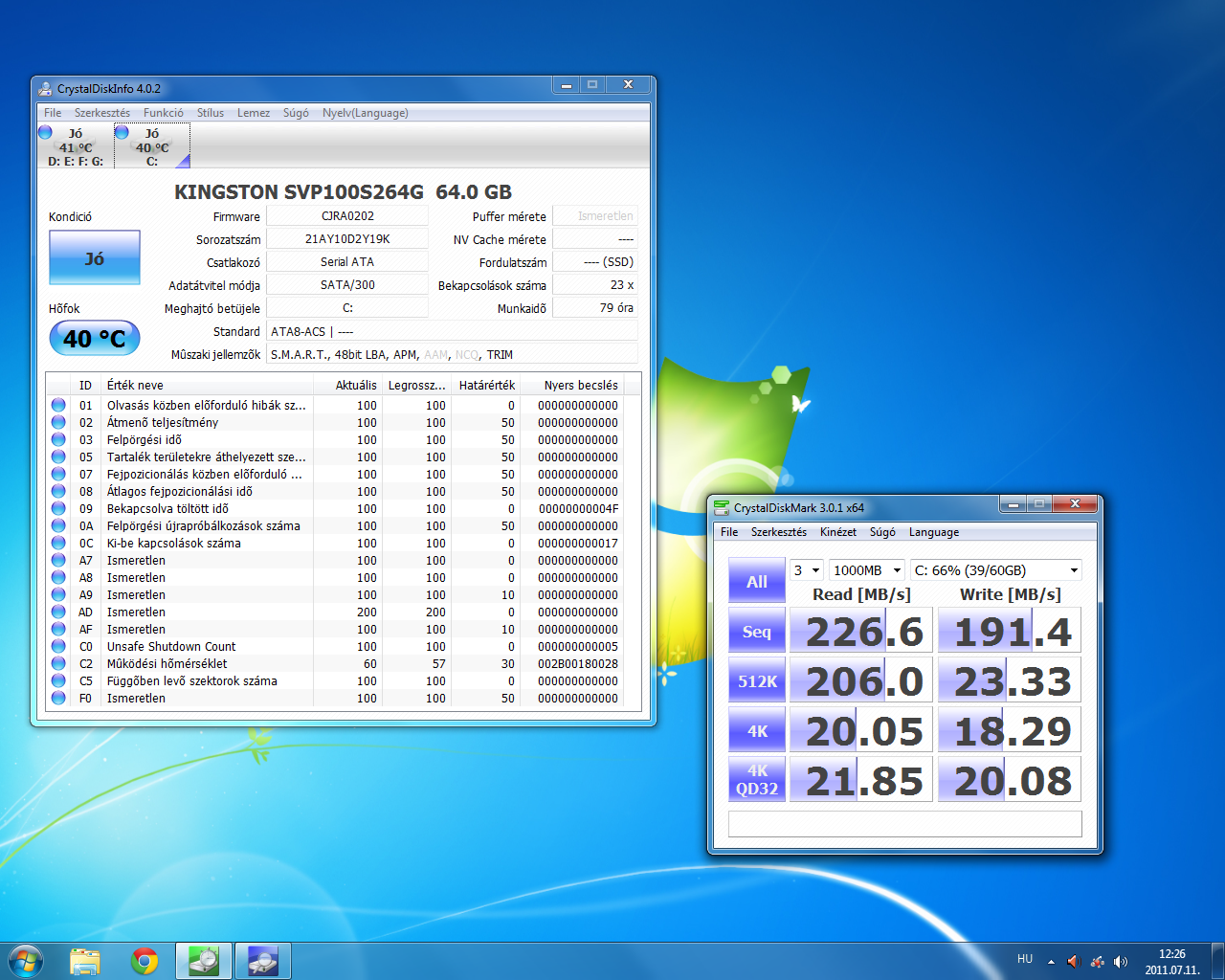1225x980 pixels.
Task: Click status icon for attribute AF
Action: point(59,629)
